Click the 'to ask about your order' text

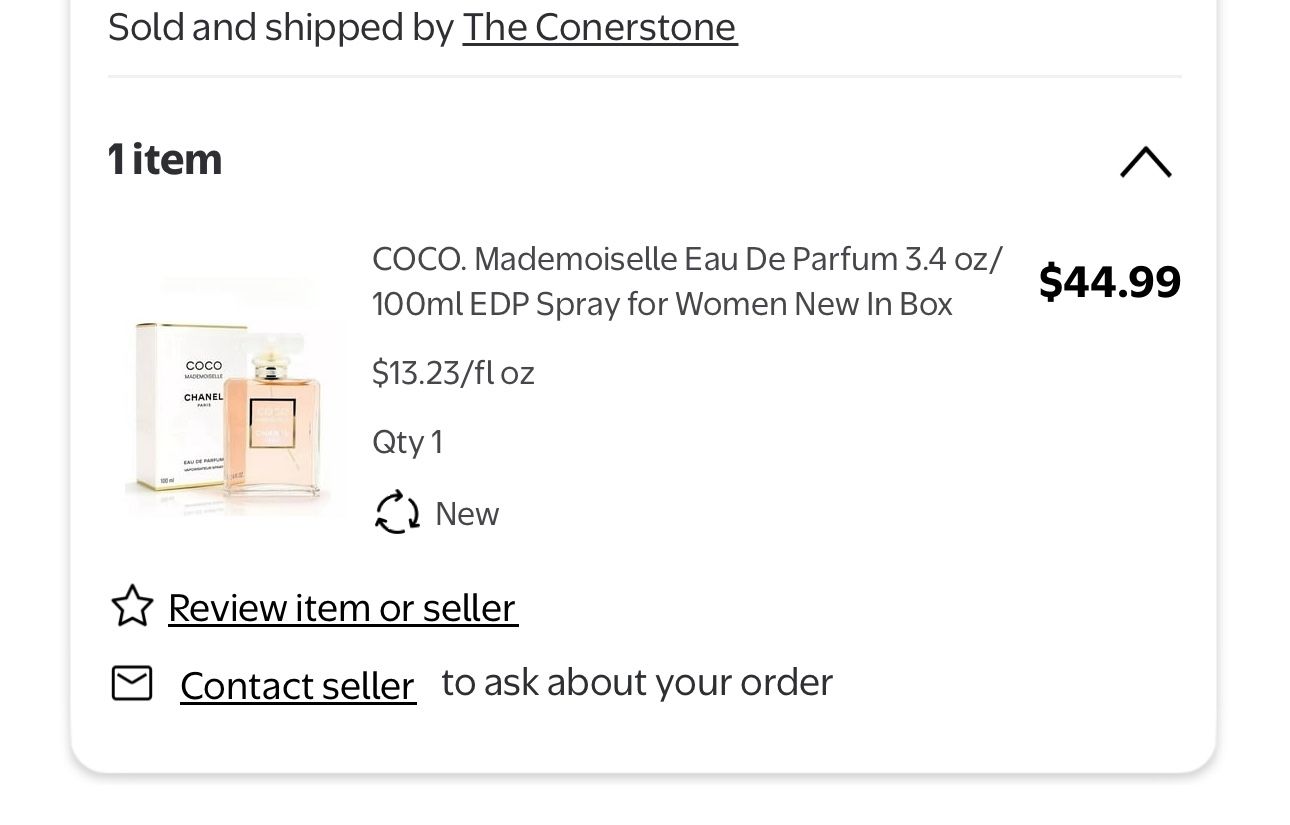click(x=636, y=683)
